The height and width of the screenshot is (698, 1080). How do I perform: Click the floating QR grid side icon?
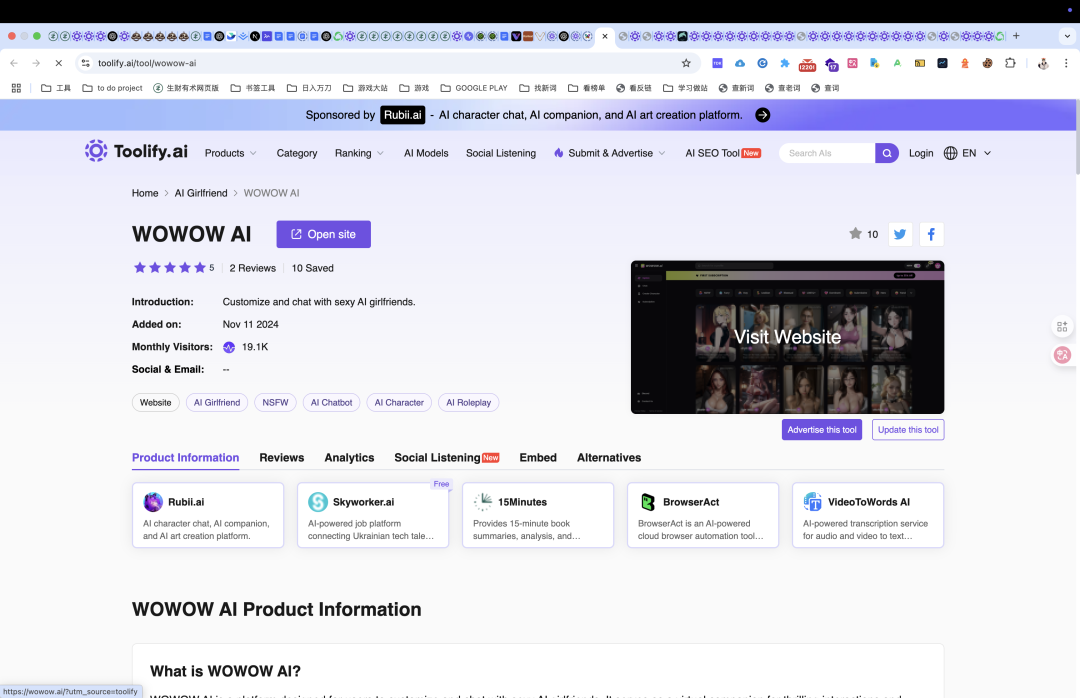(x=1062, y=326)
